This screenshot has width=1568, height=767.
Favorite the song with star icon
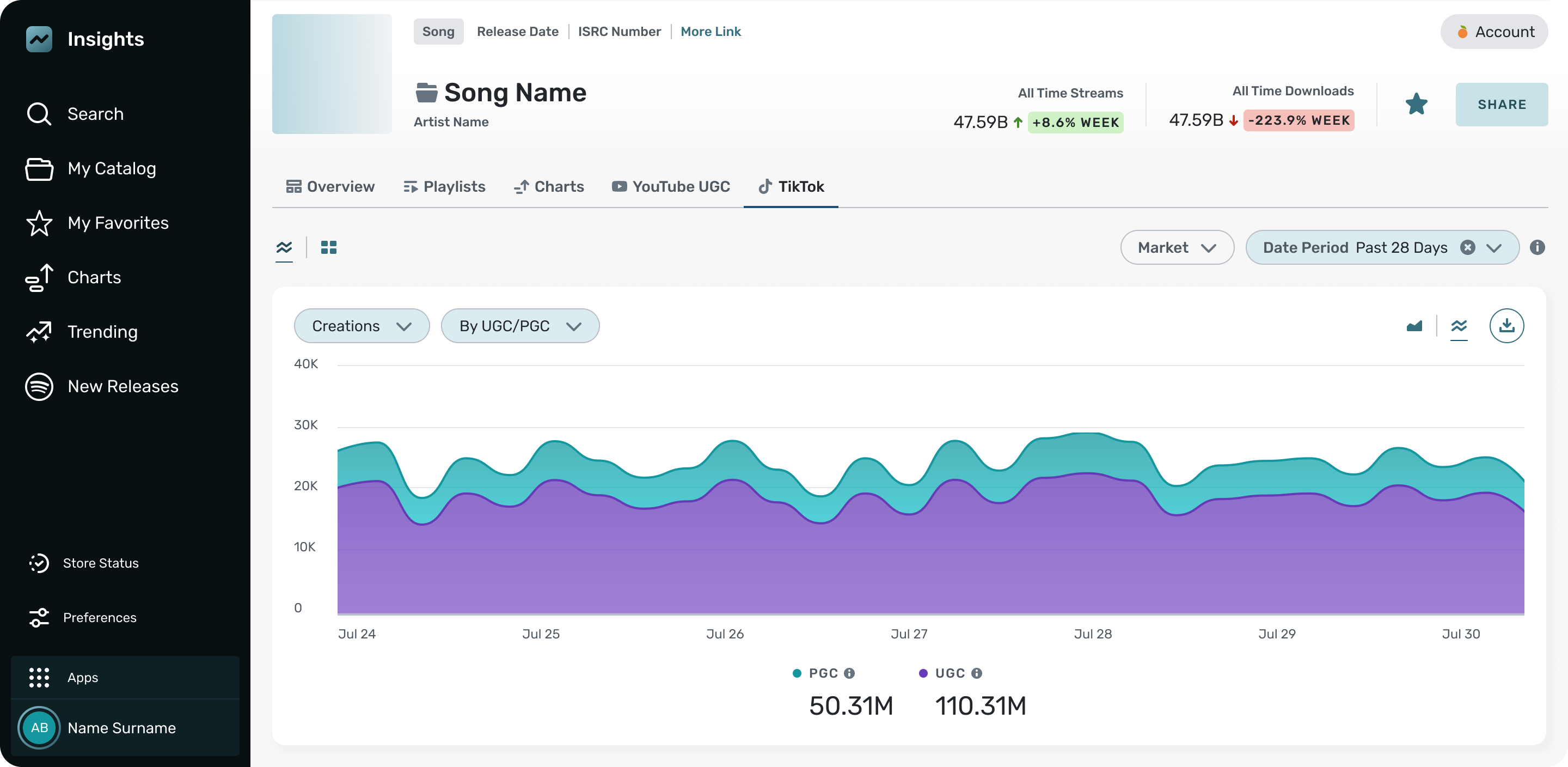pyautogui.click(x=1416, y=104)
